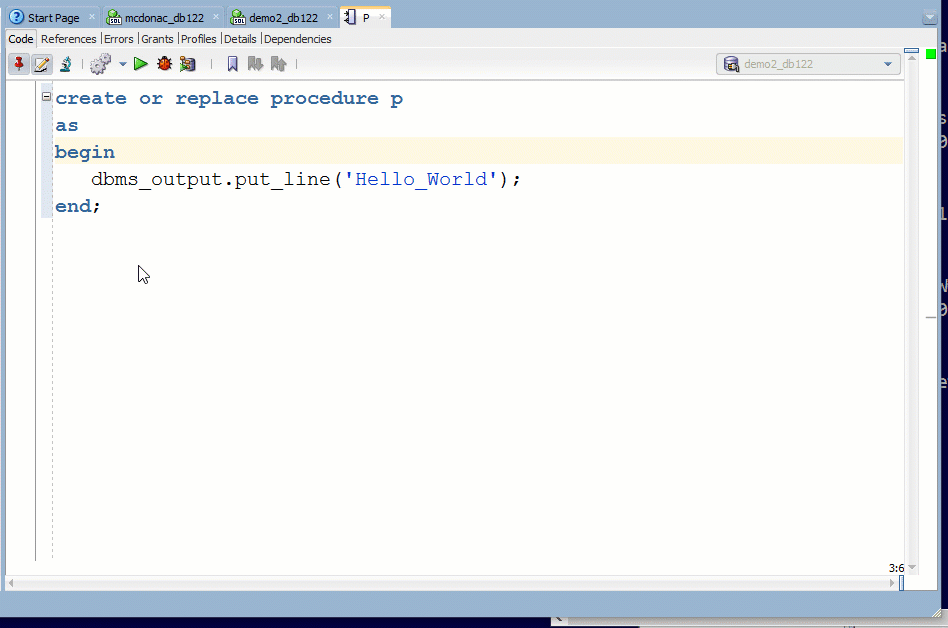This screenshot has height=628, width=948.
Task: Start debugging with the ladybug icon
Action: tap(165, 64)
